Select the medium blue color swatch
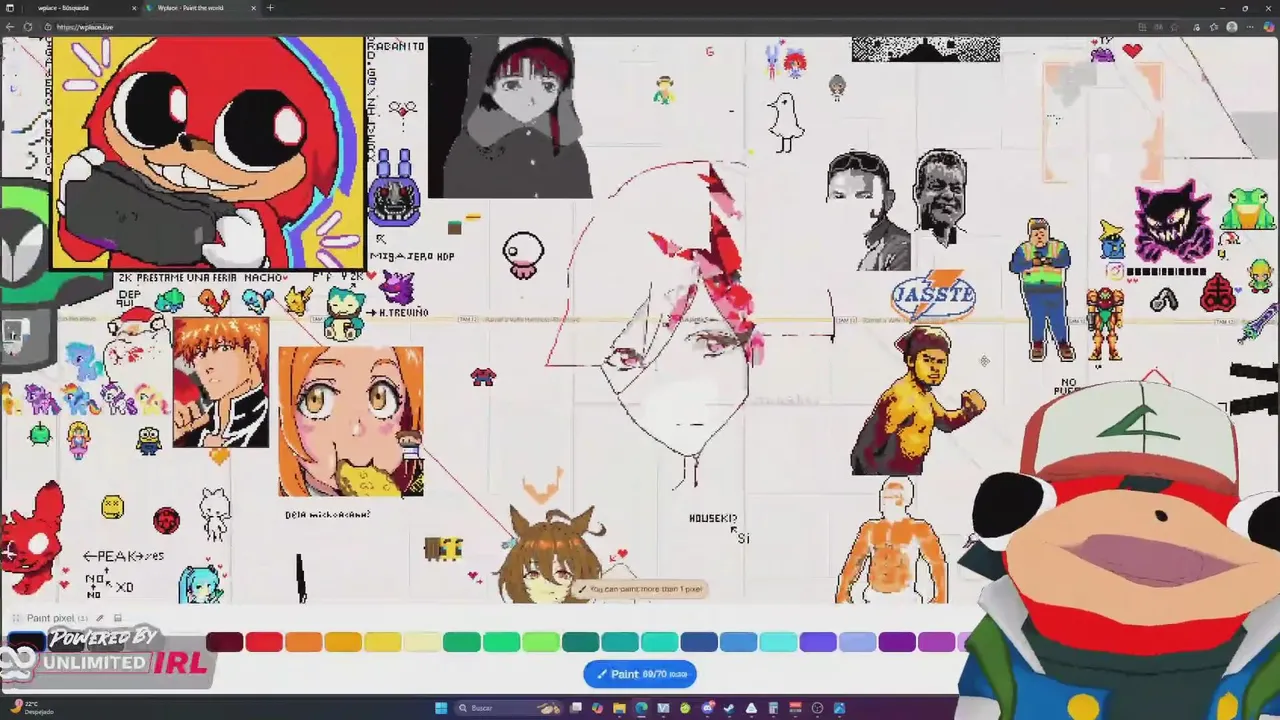The image size is (1280, 720). [739, 642]
